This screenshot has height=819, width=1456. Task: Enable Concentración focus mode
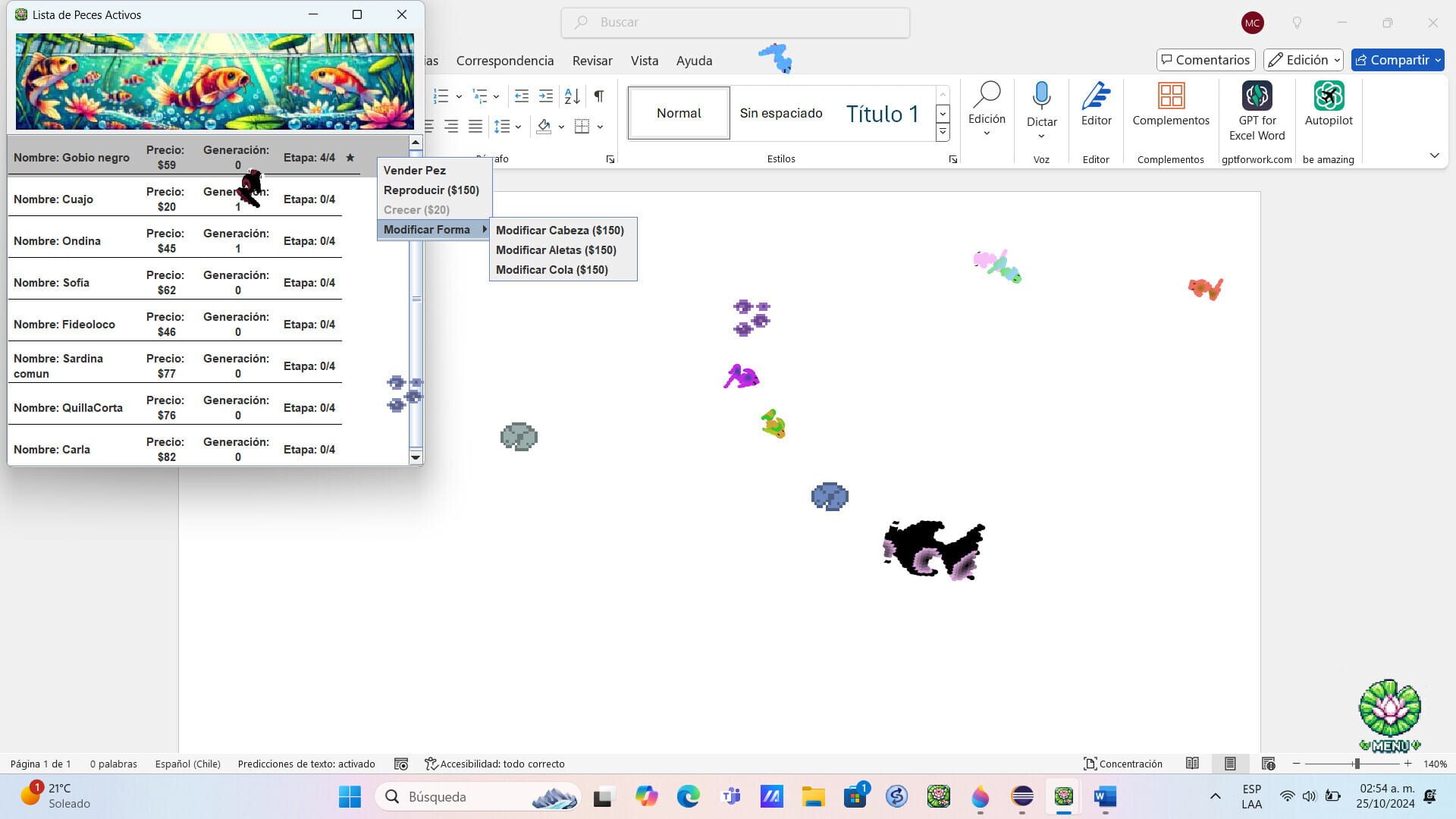pos(1124,764)
